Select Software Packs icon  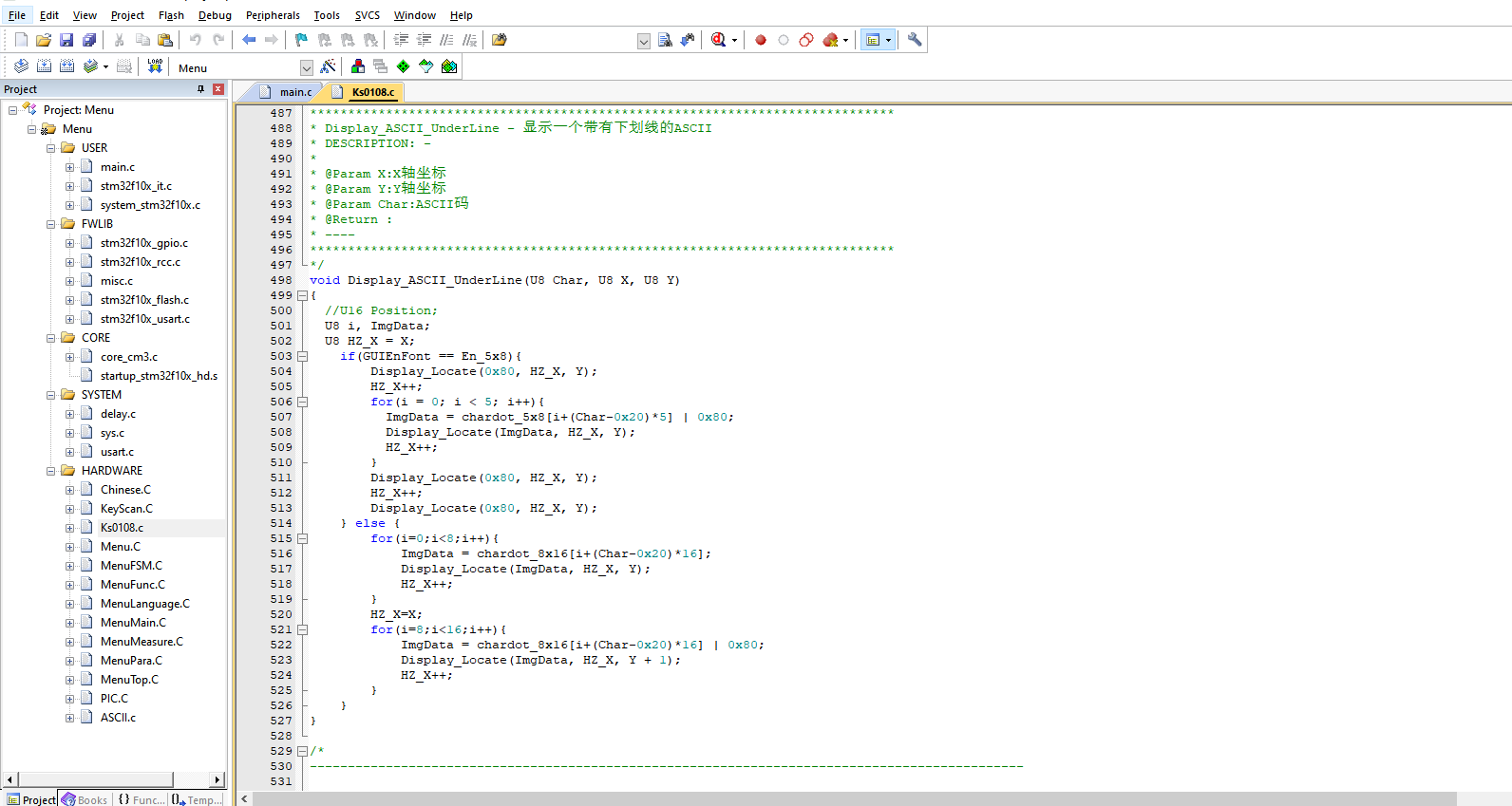[x=426, y=66]
